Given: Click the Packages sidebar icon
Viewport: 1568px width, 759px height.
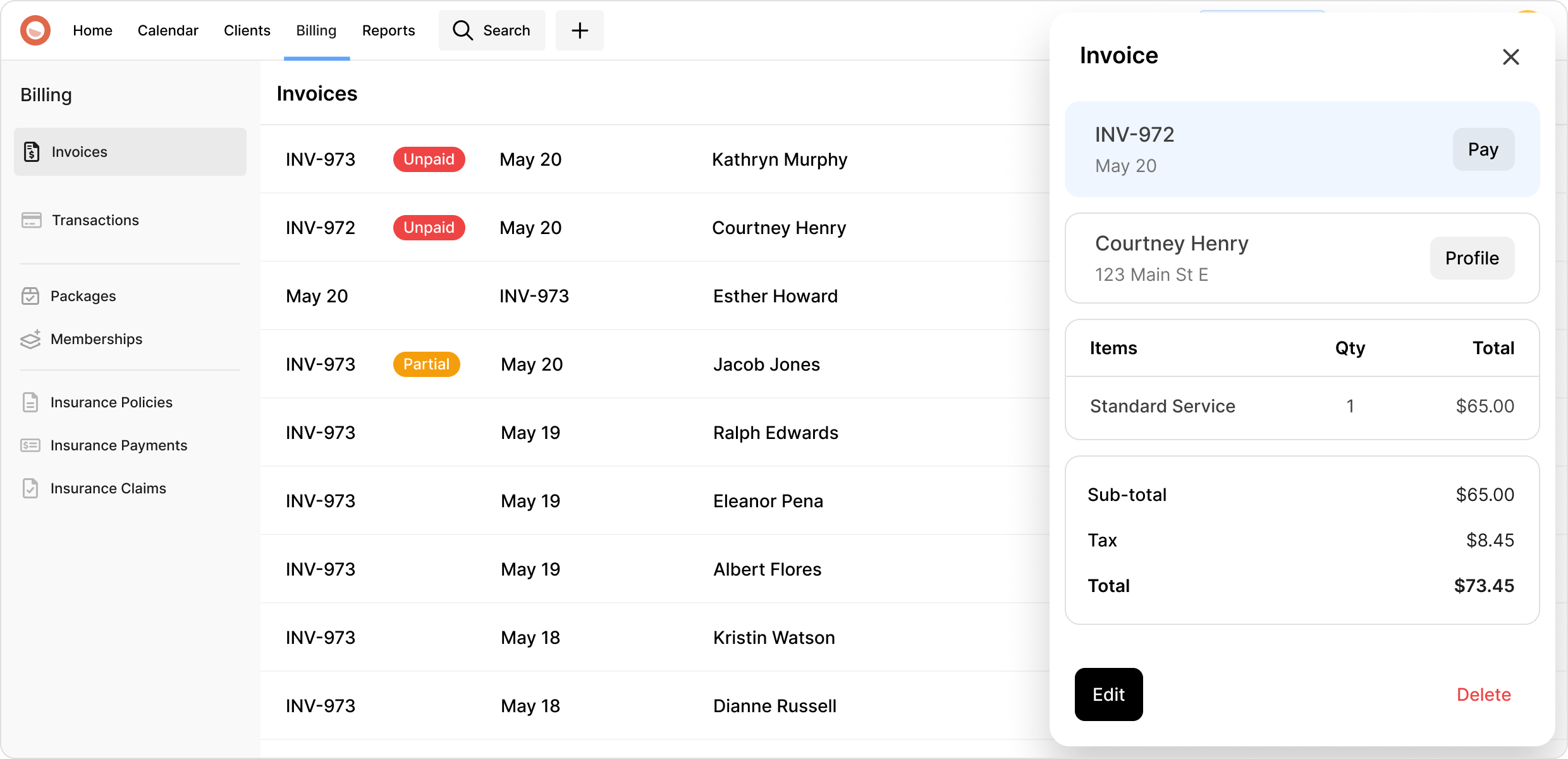Looking at the screenshot, I should [x=30, y=296].
